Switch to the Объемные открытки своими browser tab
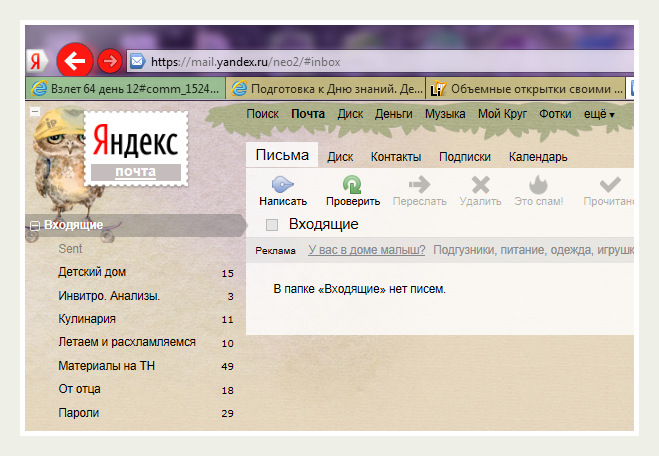This screenshot has height=456, width=659. pos(525,89)
